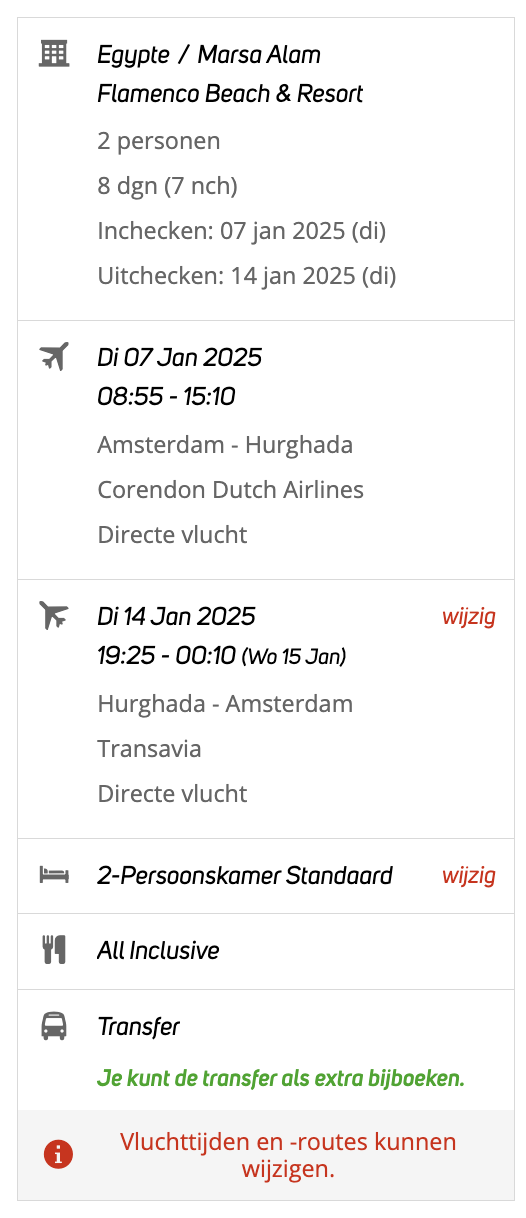Viewport: 526px width, 1218px height.
Task: Click the All Inclusive label
Action: [158, 950]
